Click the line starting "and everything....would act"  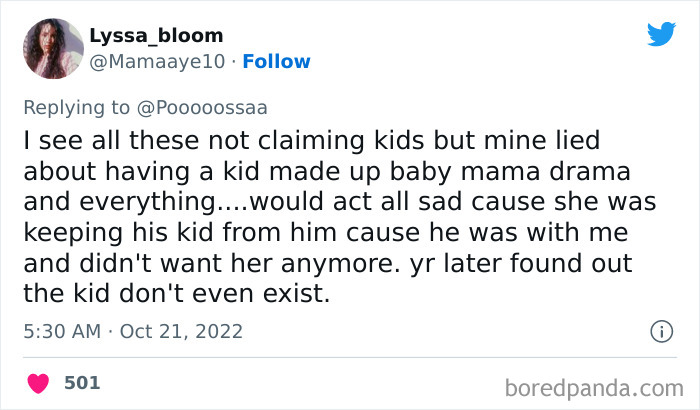pos(340,201)
